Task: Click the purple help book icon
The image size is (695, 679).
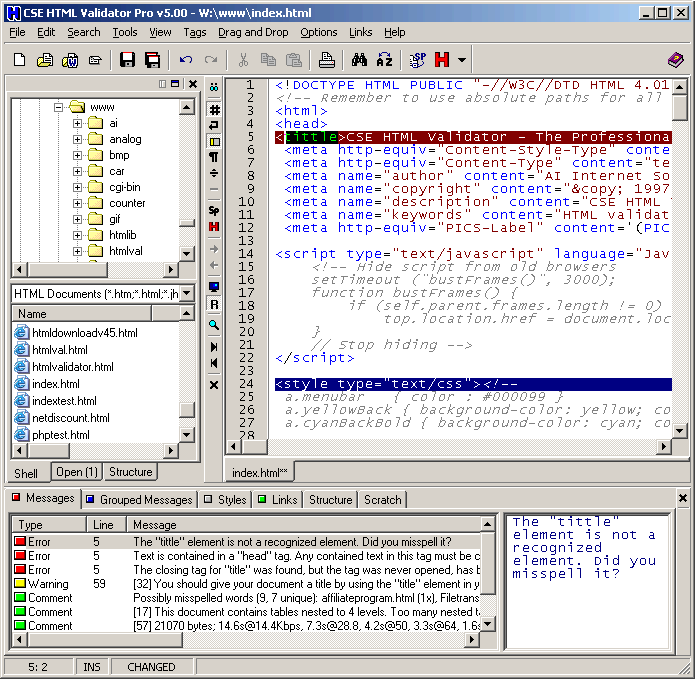Action: click(675, 59)
